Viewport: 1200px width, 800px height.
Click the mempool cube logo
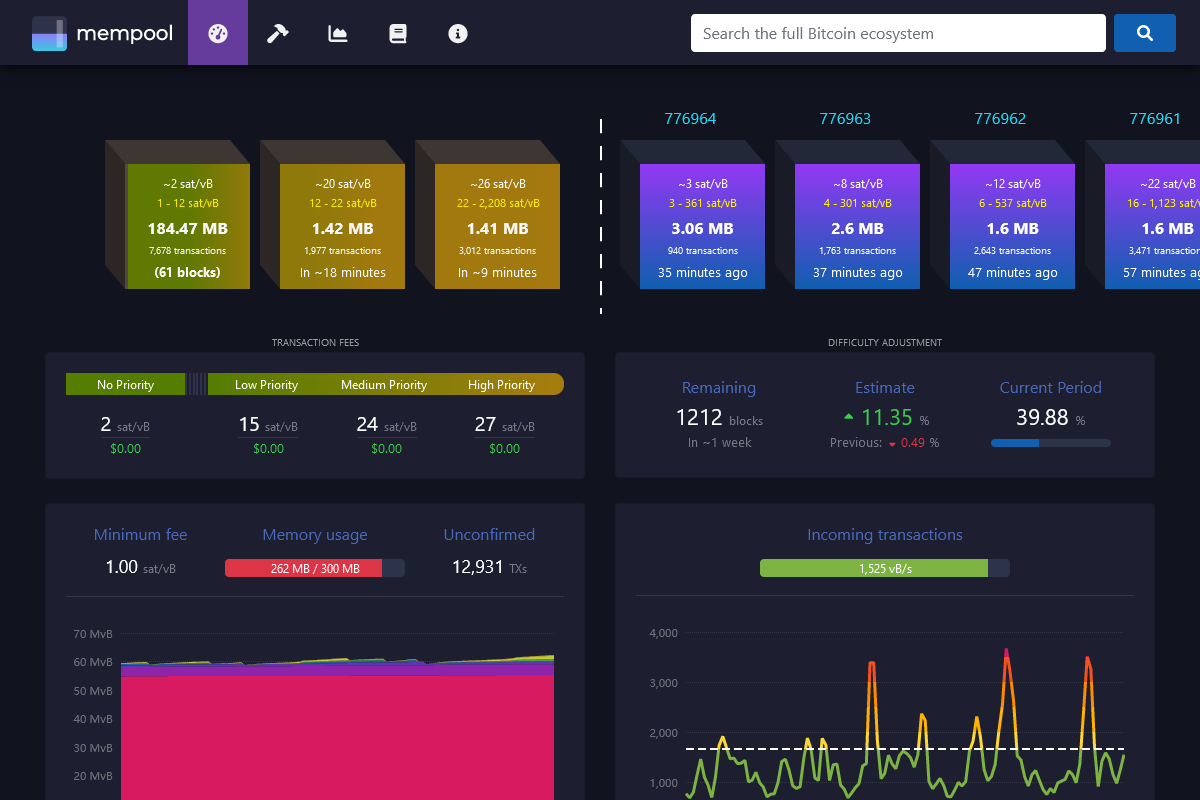pos(49,32)
